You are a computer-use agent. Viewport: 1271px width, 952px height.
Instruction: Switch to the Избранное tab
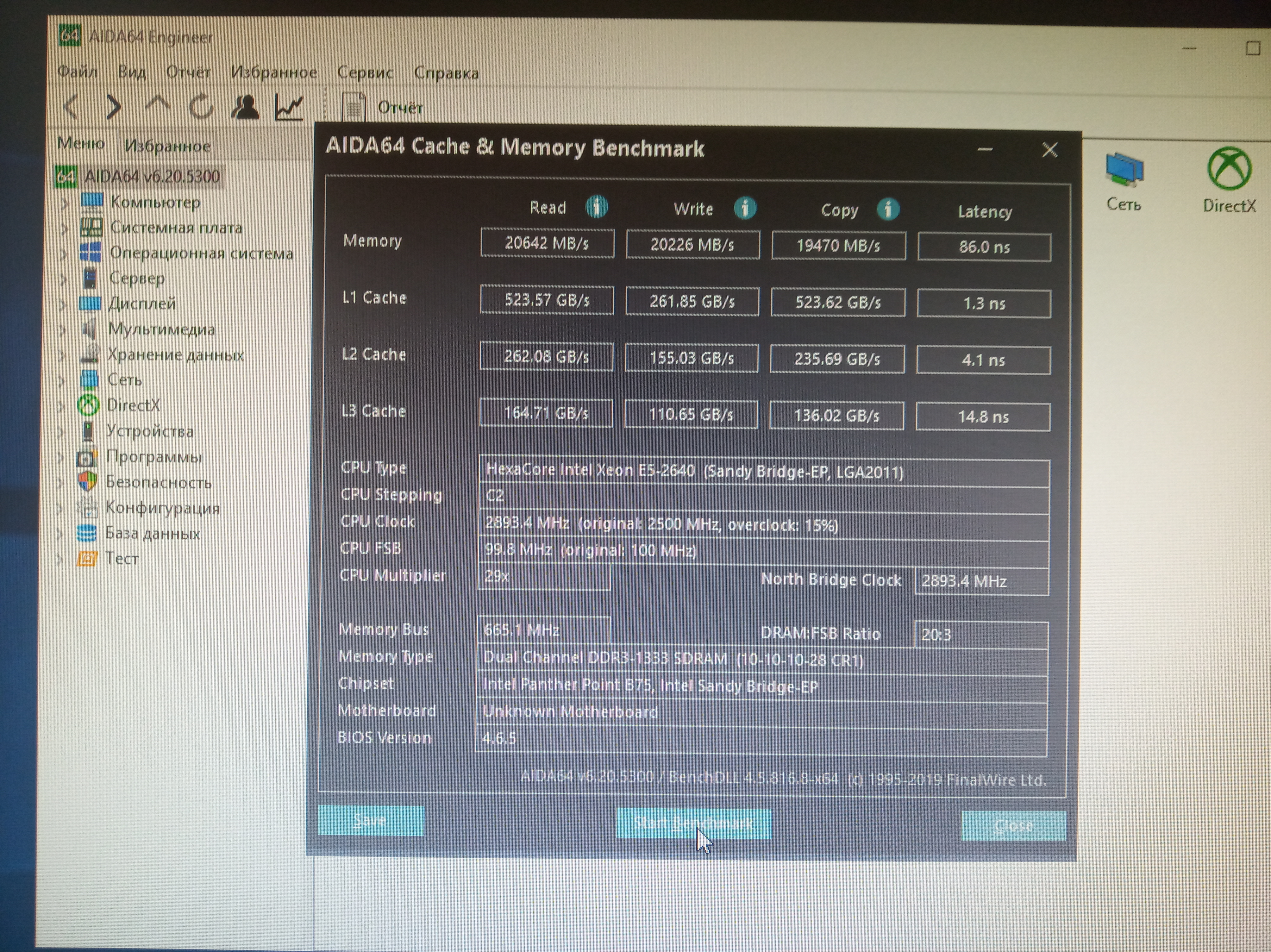coord(167,146)
